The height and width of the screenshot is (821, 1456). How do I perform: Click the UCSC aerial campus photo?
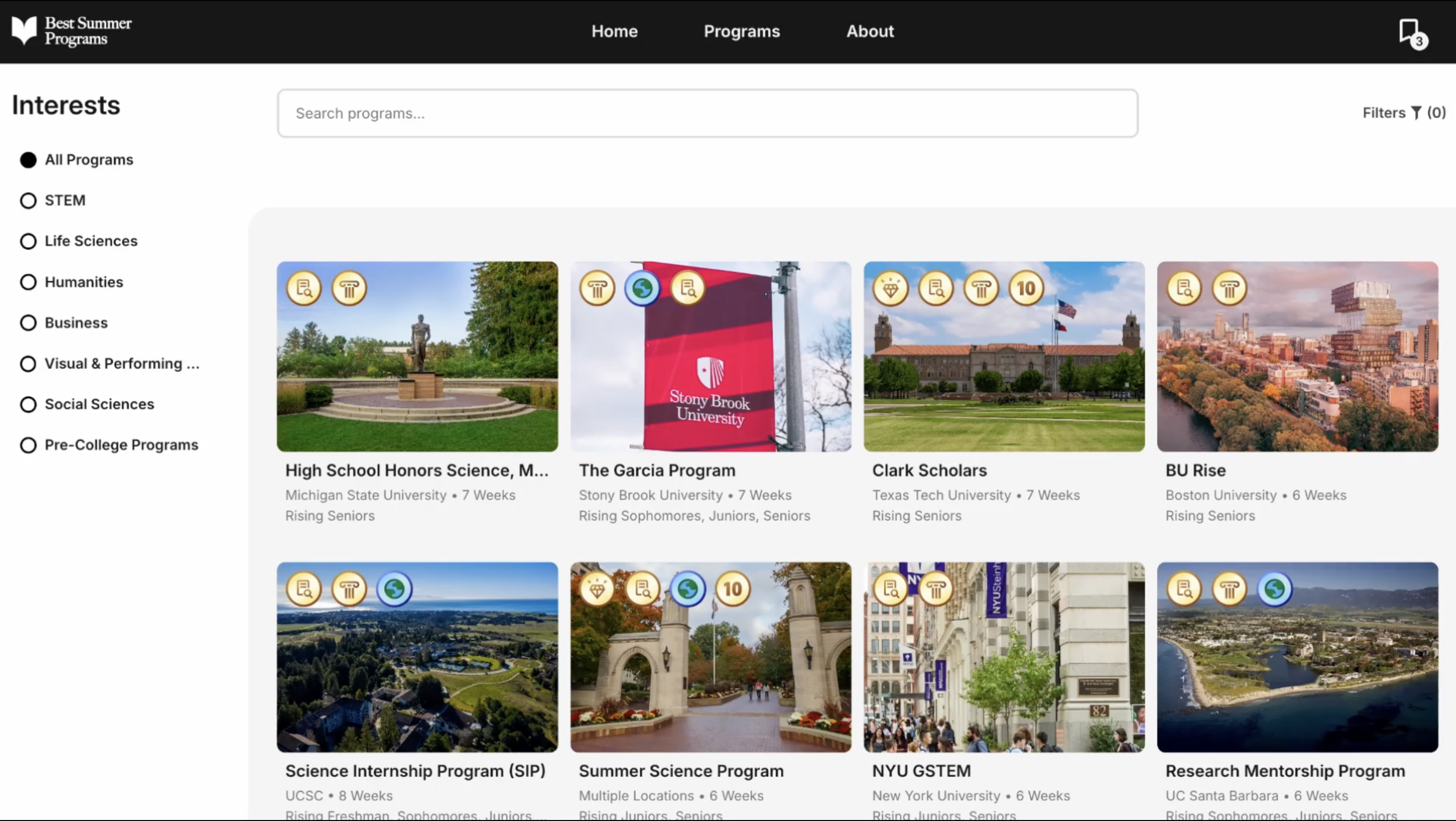click(417, 657)
